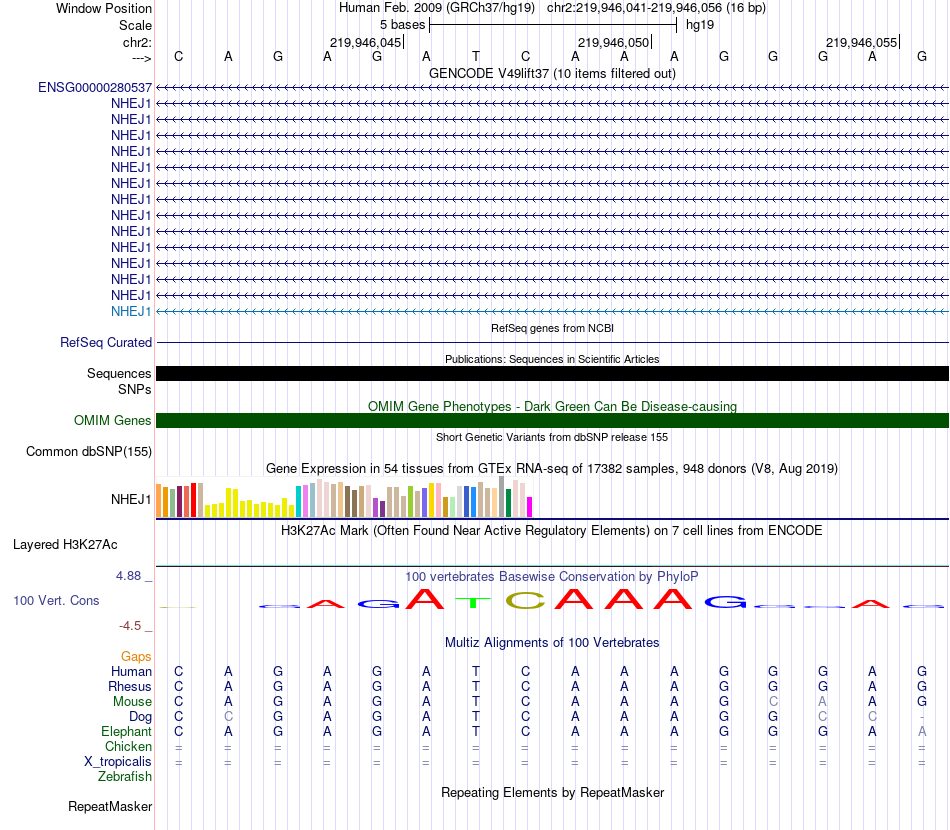Open 100 vertebrates Basewise Conservation title
The width and height of the screenshot is (950, 830).
point(552,577)
